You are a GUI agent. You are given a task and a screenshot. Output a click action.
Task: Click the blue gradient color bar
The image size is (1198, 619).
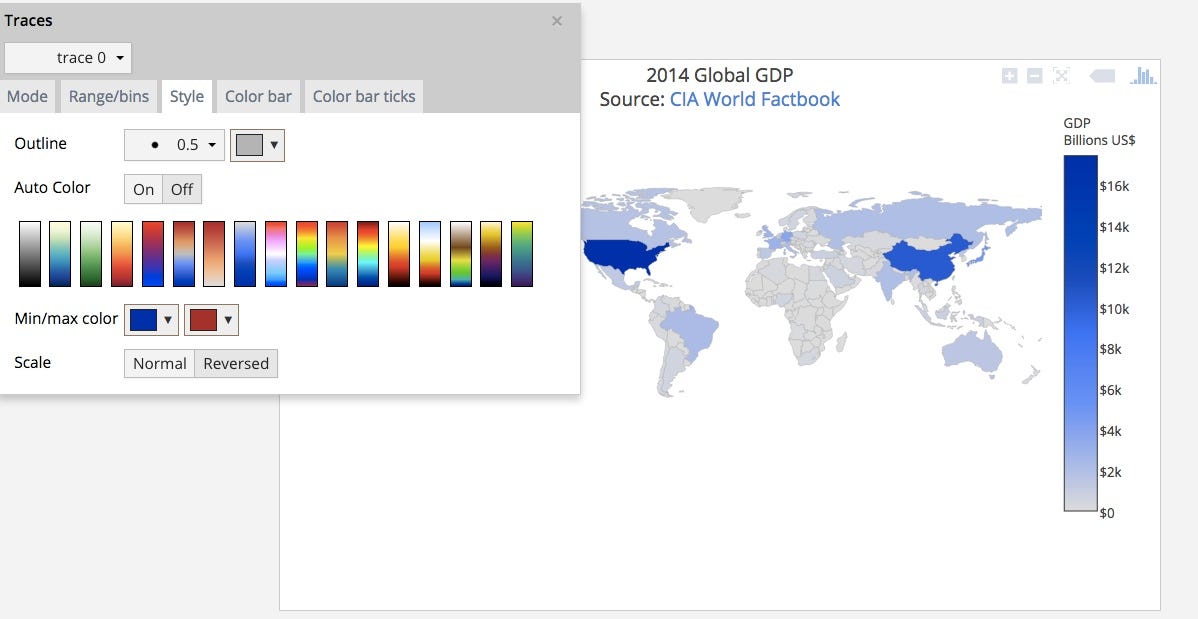(1080, 333)
